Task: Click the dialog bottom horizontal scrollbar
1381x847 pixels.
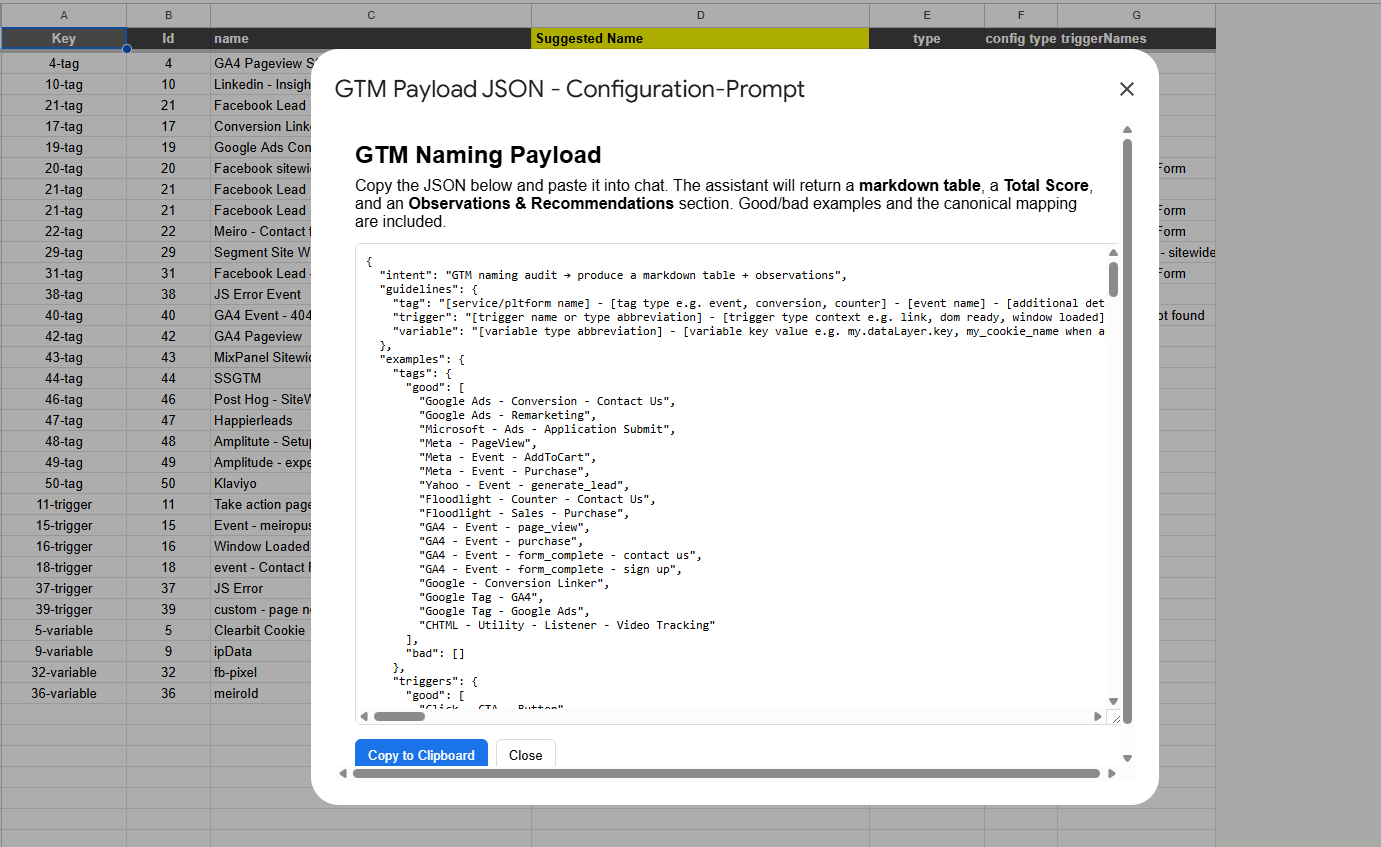Action: [726, 773]
